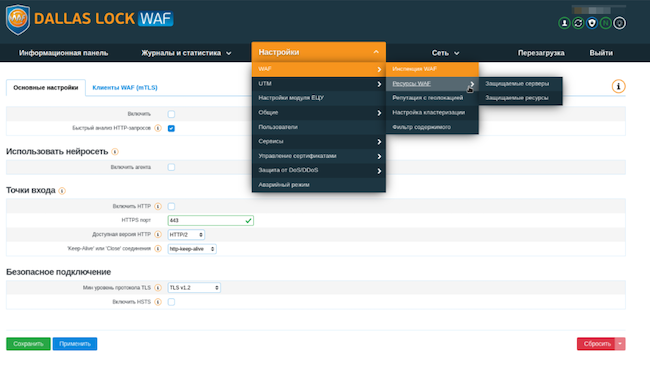The height and width of the screenshot is (366, 650).
Task: Open Аварийный режим menu item
Action: click(318, 185)
